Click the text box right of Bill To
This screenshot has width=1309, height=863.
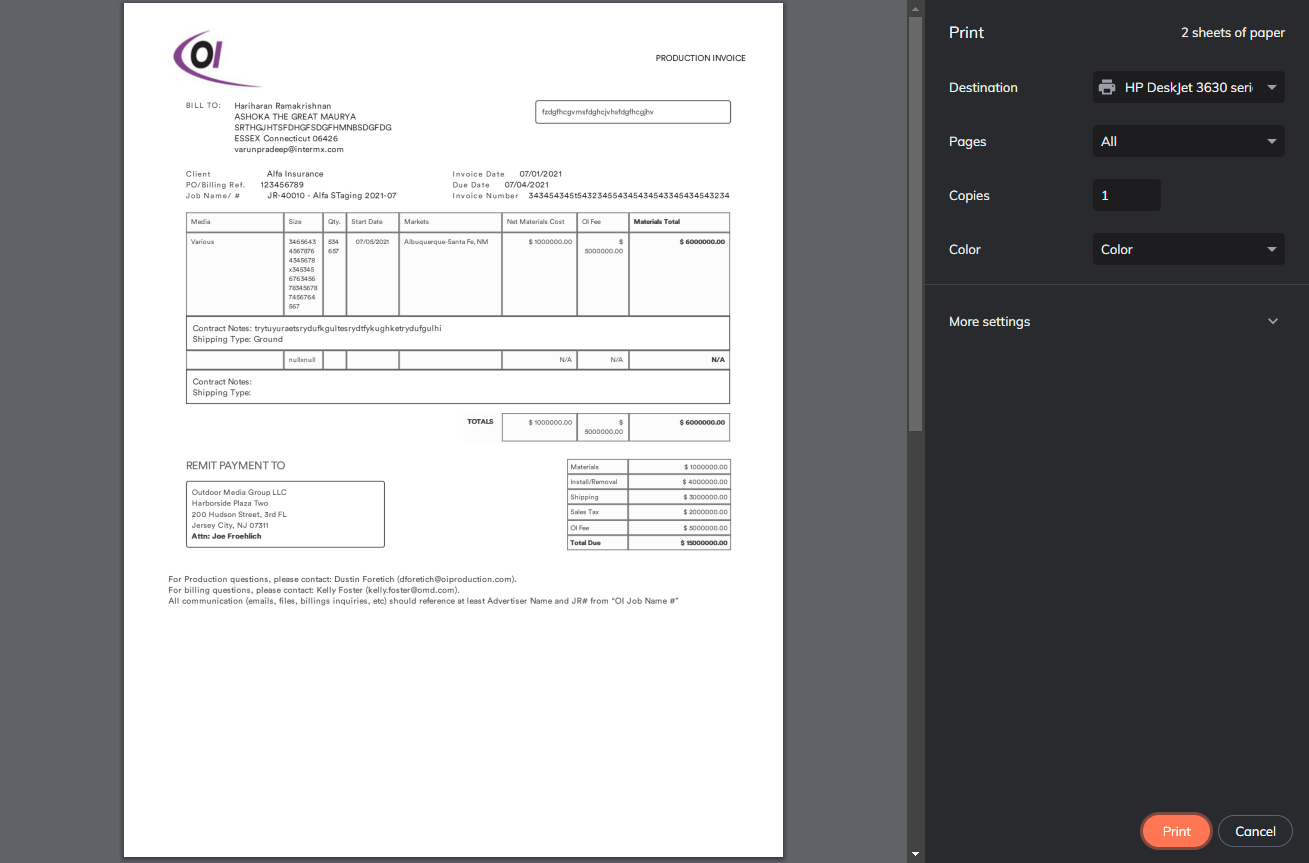pyautogui.click(x=633, y=112)
